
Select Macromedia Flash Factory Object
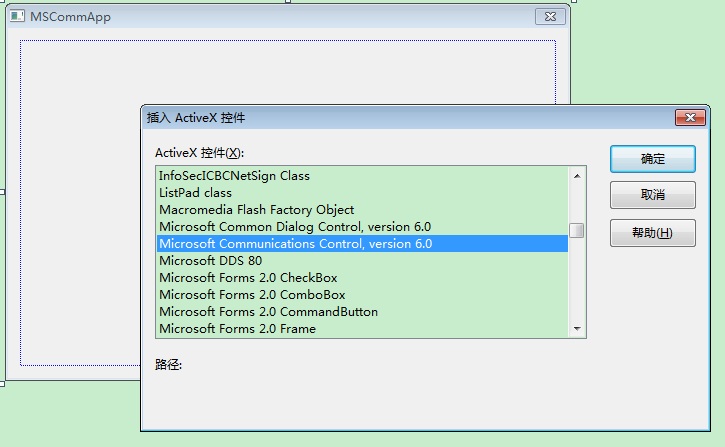click(x=362, y=210)
